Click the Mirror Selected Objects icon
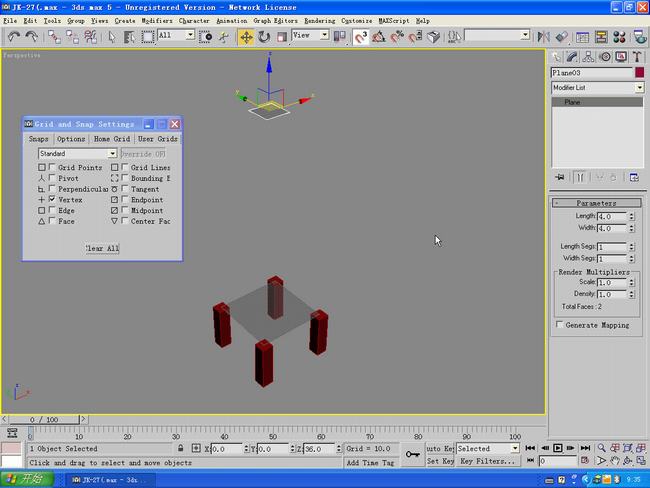Image resolution: width=650 pixels, height=488 pixels. 543,37
